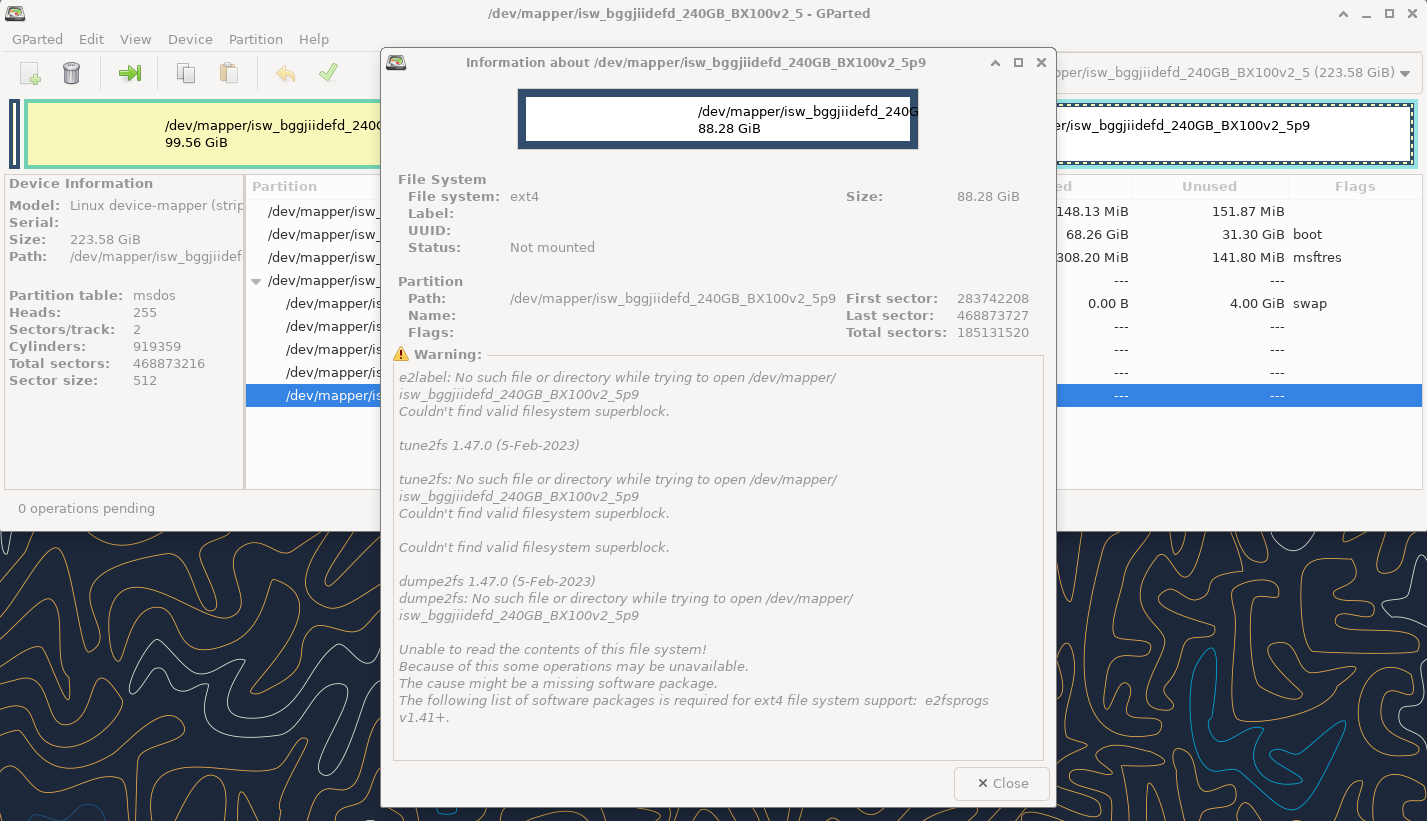This screenshot has width=1427, height=821.
Task: Maximize the Information dialog window
Action: coord(1018,62)
